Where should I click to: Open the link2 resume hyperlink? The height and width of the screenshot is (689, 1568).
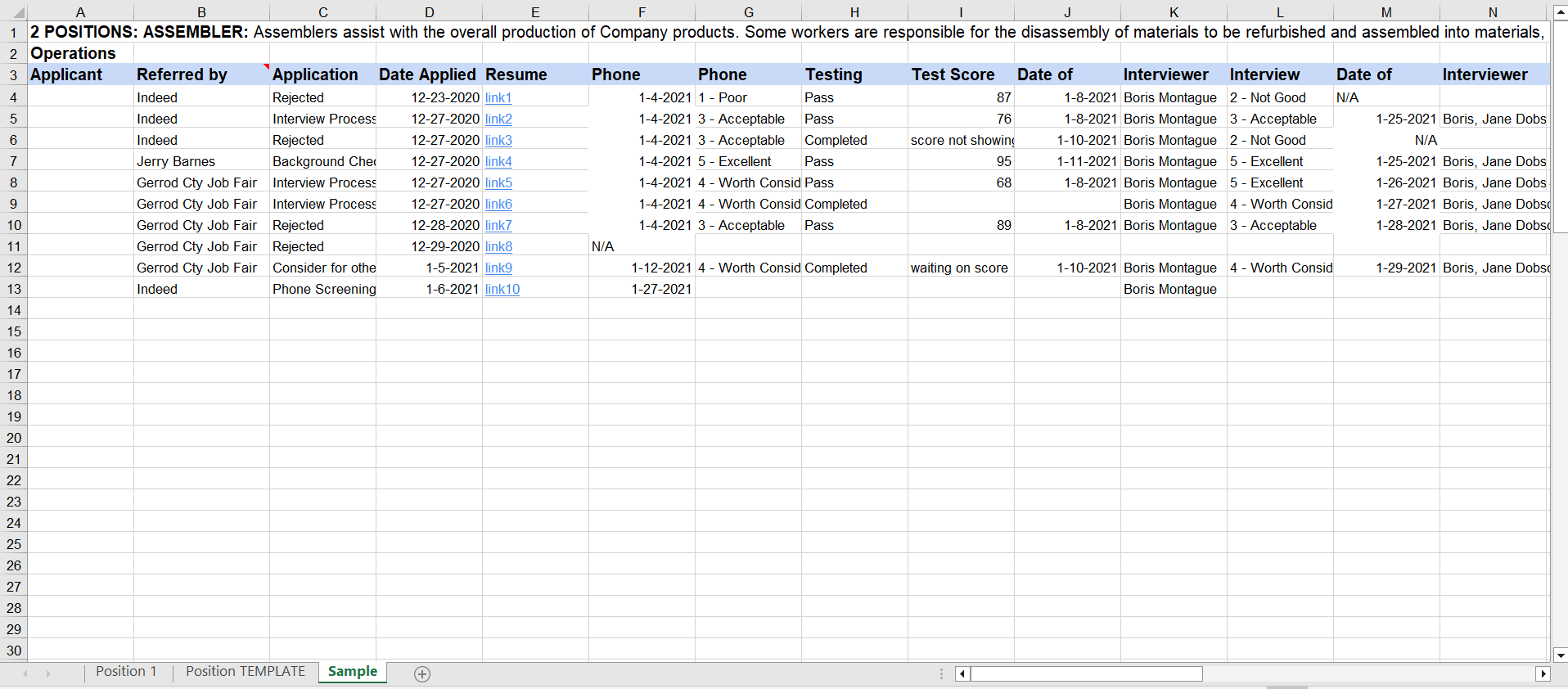498,119
